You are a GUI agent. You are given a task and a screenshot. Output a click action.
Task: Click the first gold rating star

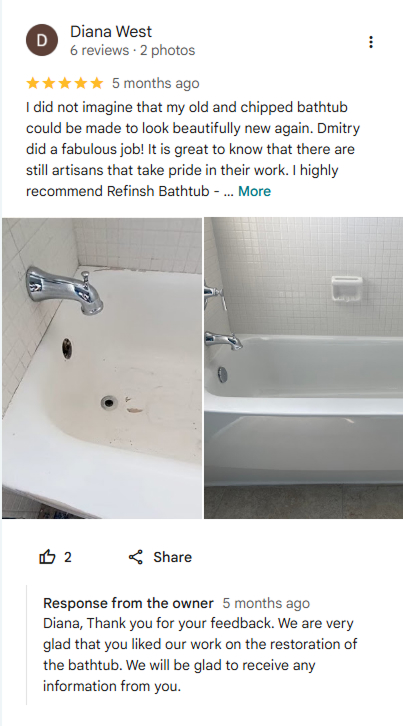coord(32,83)
